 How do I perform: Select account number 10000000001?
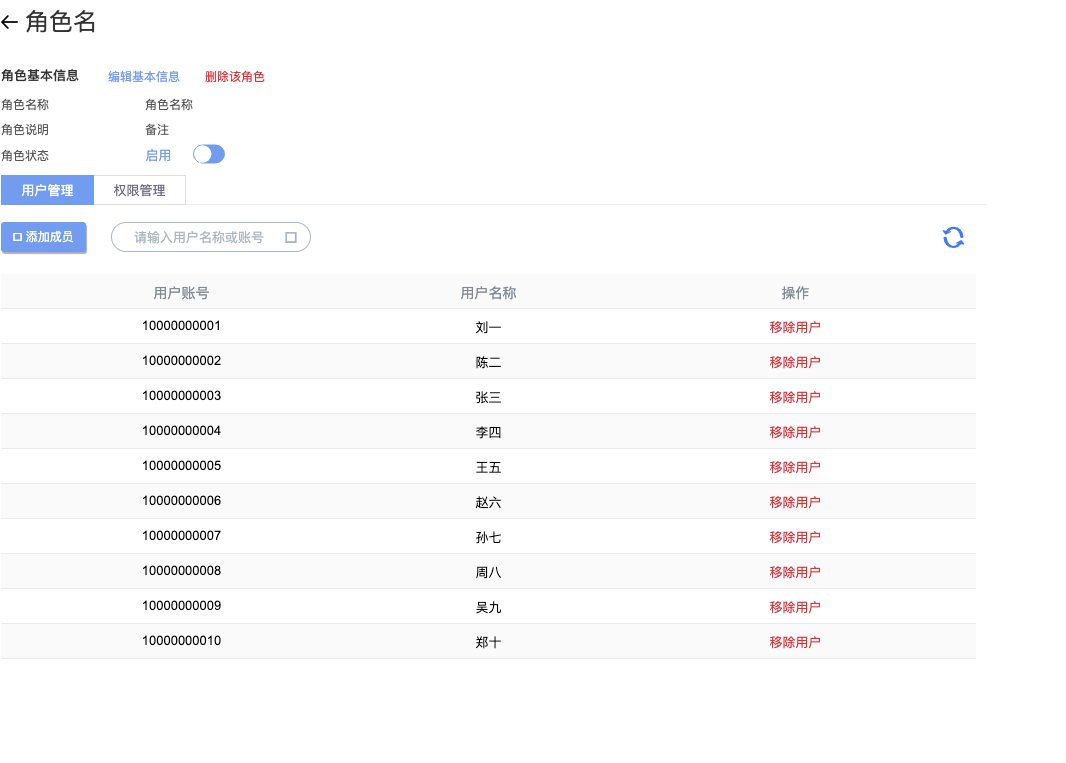pos(182,326)
